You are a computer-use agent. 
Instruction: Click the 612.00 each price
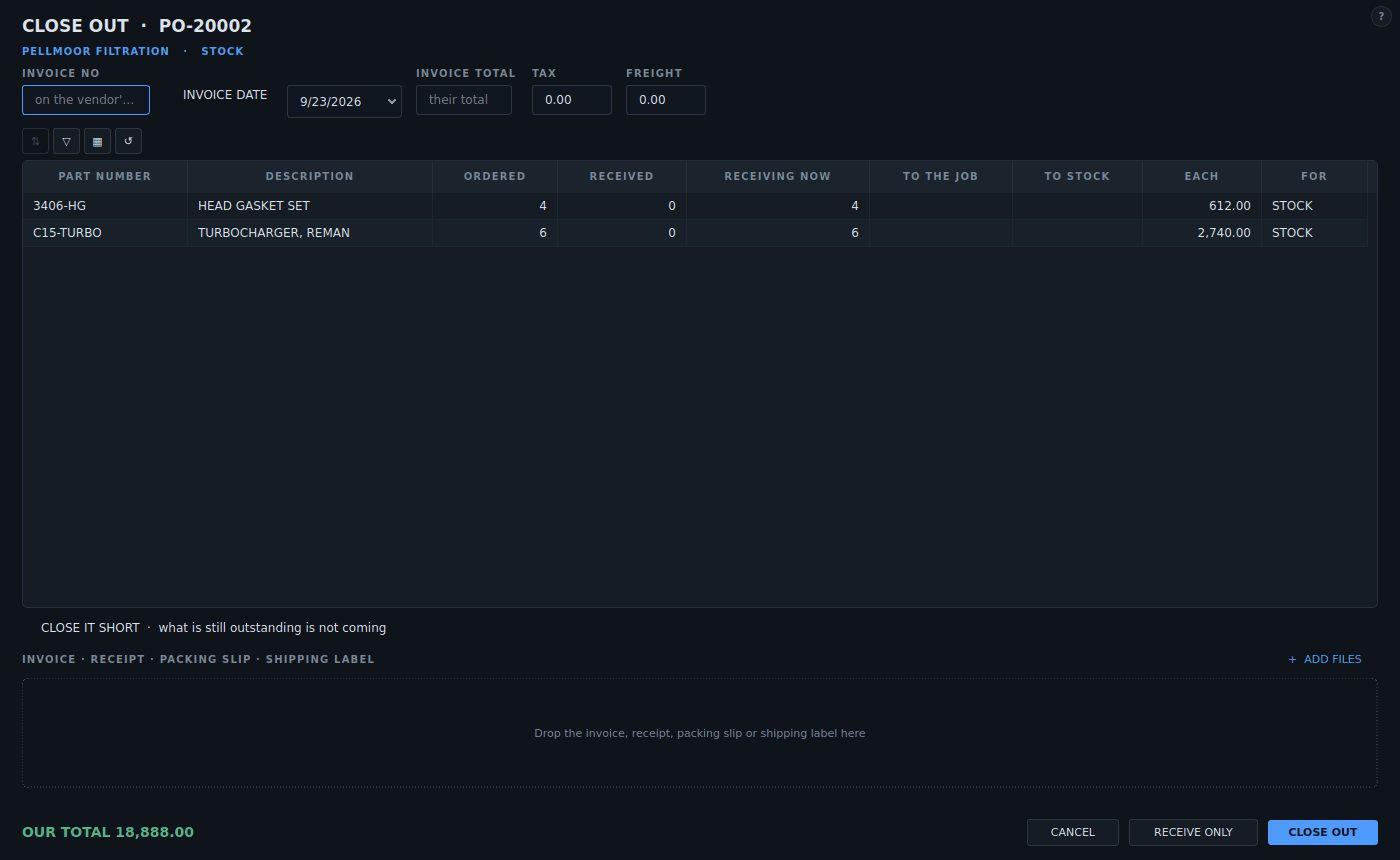coord(1202,206)
